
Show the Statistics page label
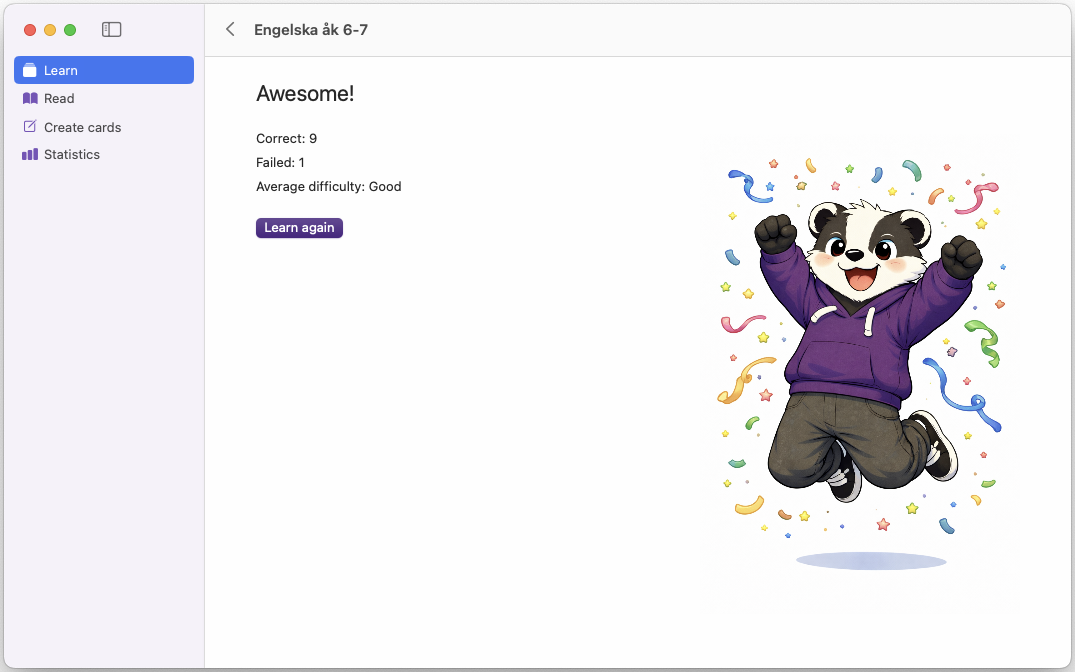(72, 155)
